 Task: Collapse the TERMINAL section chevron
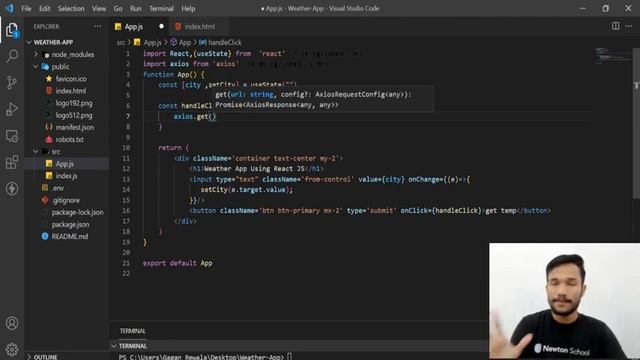pos(113,346)
